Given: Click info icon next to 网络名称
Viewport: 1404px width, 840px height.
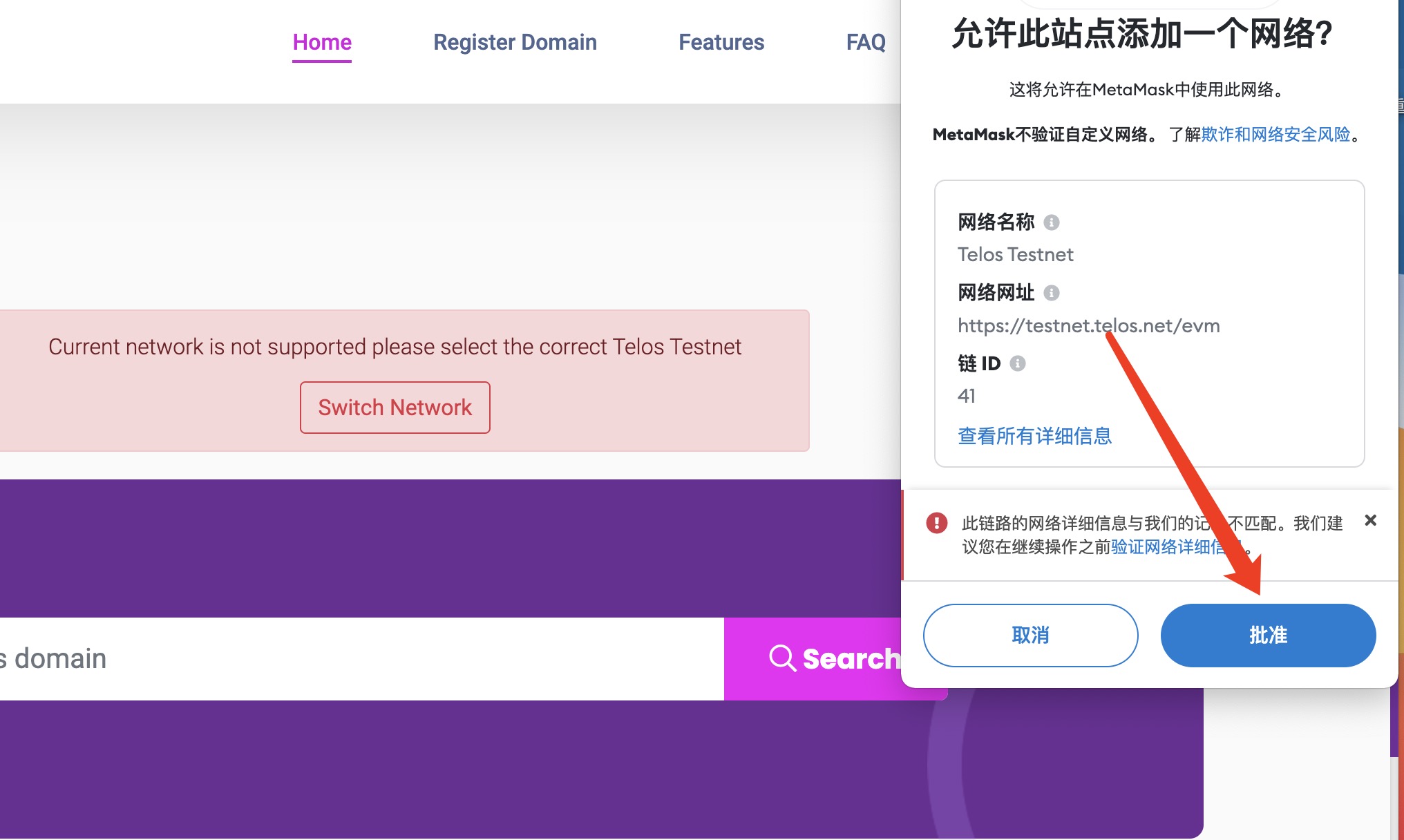Looking at the screenshot, I should 1051,222.
